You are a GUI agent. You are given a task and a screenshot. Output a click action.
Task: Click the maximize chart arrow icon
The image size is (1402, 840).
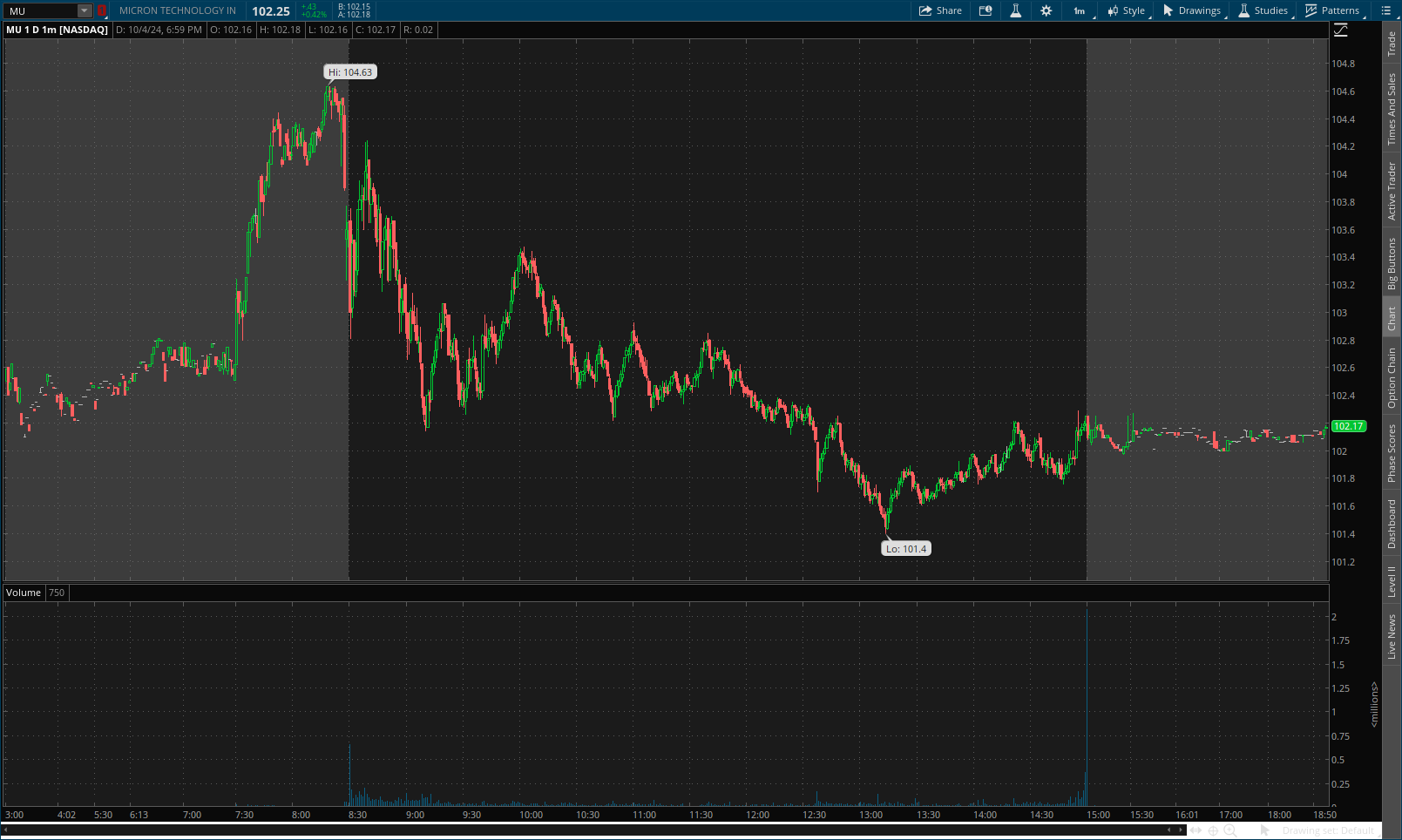tap(1341, 29)
